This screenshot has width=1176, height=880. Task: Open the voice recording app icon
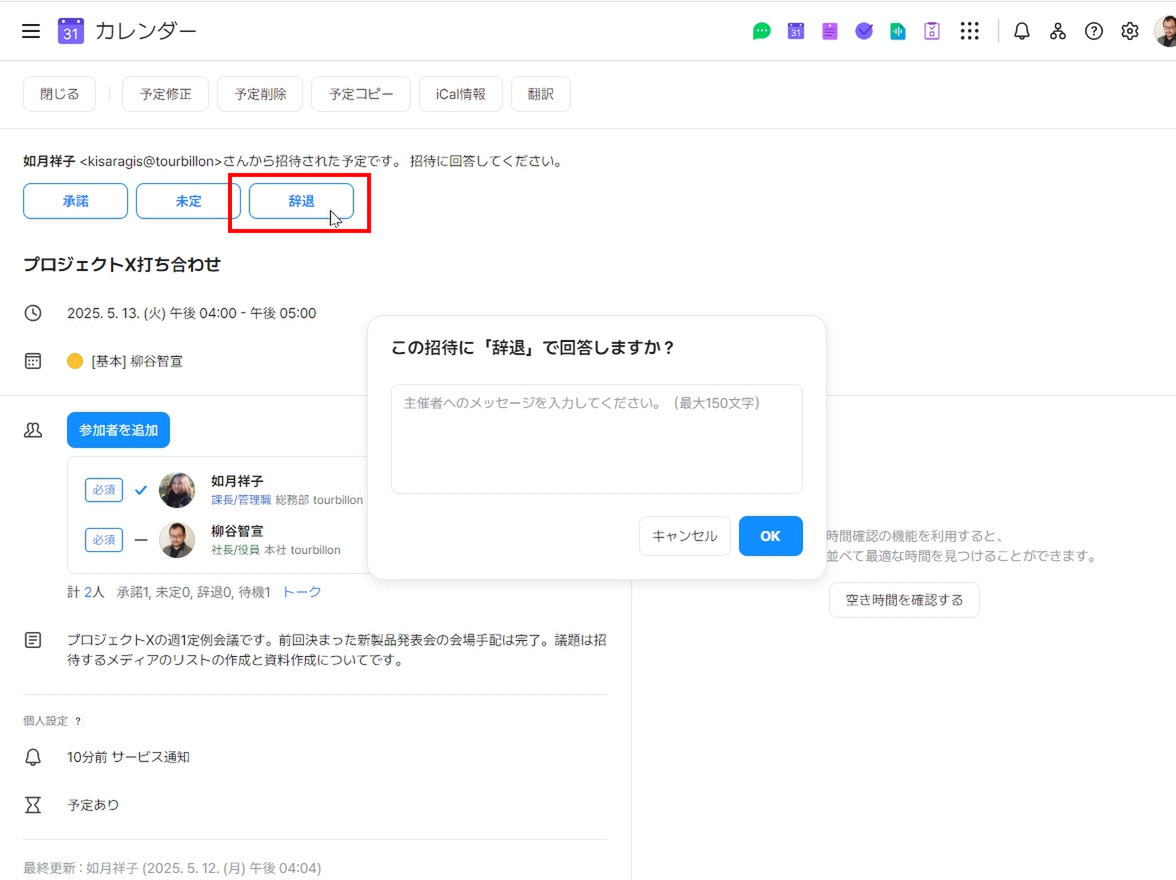[898, 31]
